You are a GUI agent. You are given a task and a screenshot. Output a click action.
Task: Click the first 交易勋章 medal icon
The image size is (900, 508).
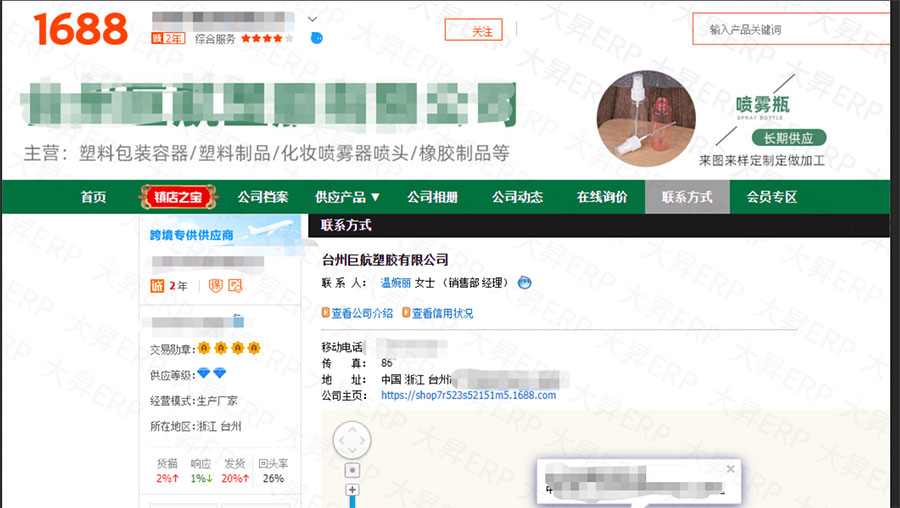pos(204,348)
